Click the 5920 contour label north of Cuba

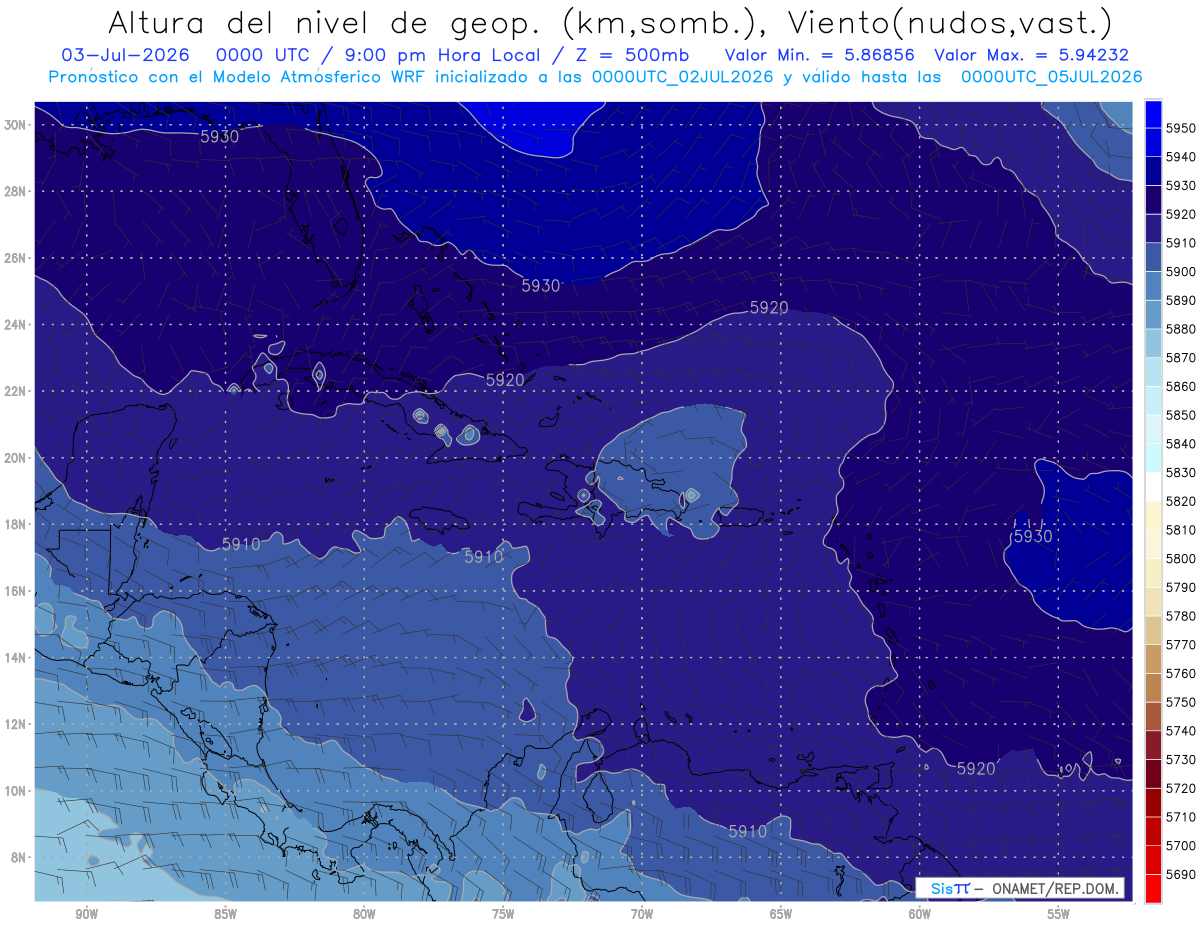pyautogui.click(x=505, y=380)
